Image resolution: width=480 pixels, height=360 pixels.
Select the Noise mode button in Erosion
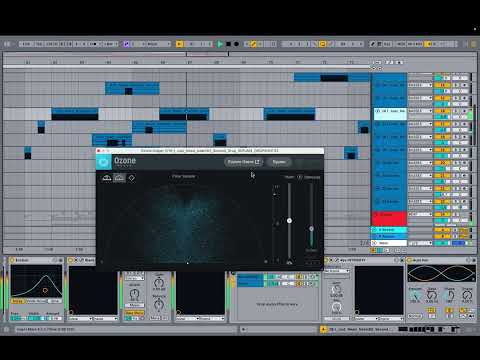[18, 301]
